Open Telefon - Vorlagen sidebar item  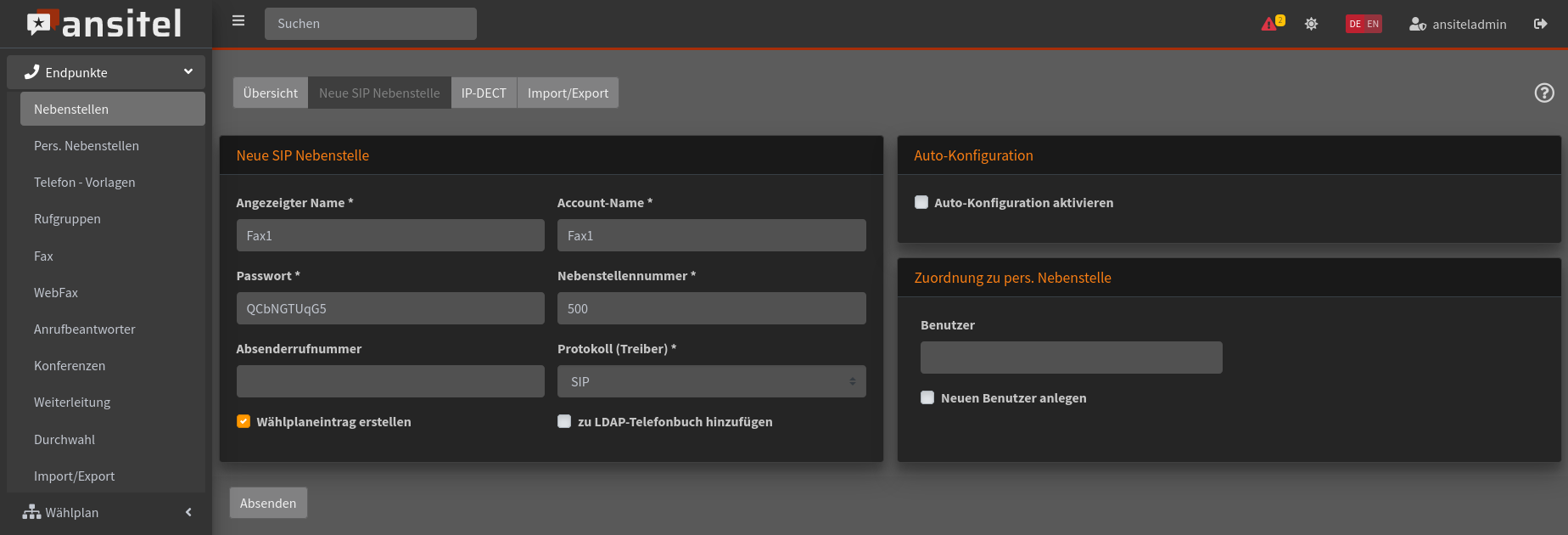(113, 182)
